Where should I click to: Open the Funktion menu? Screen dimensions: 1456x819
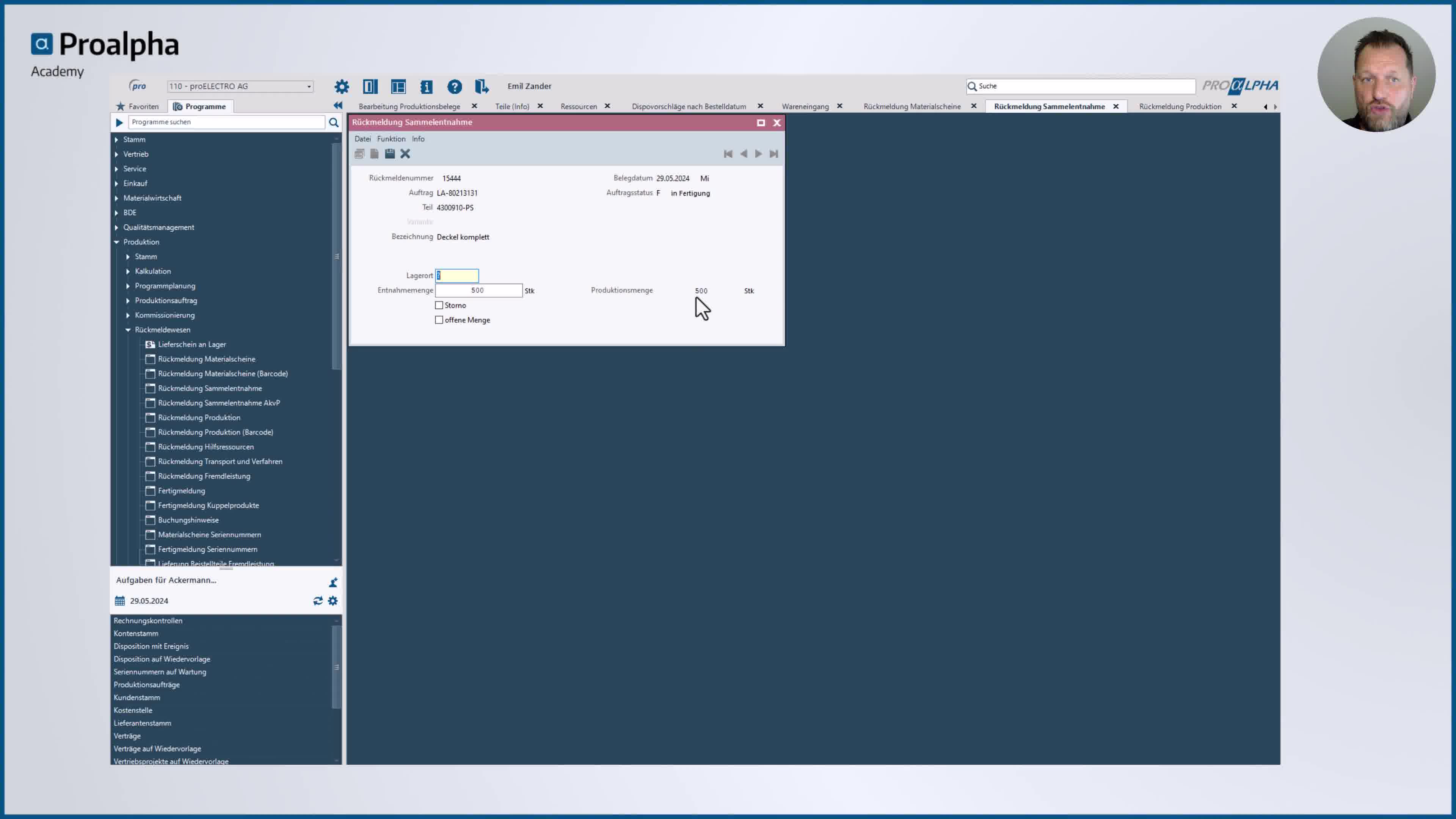(x=391, y=139)
